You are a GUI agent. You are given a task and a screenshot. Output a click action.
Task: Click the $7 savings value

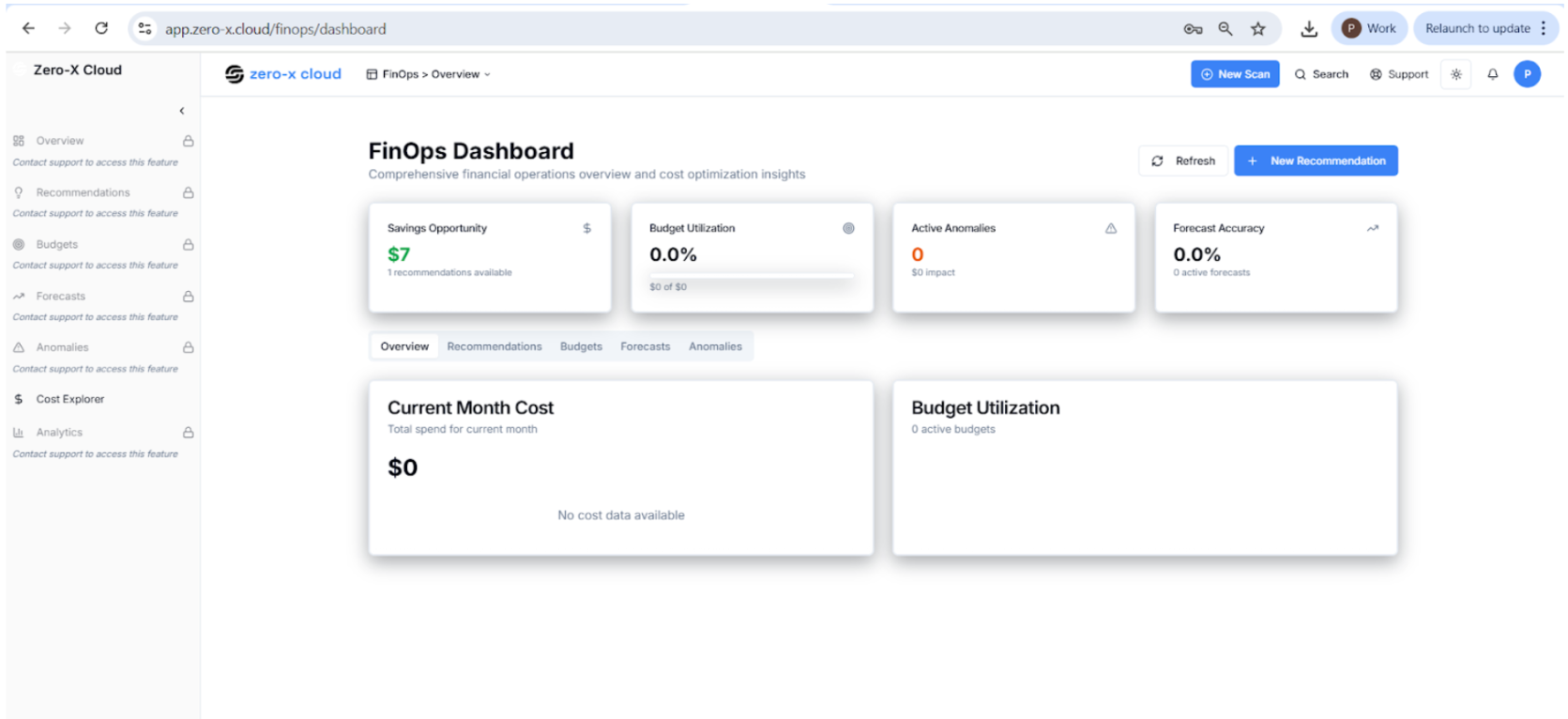click(399, 254)
